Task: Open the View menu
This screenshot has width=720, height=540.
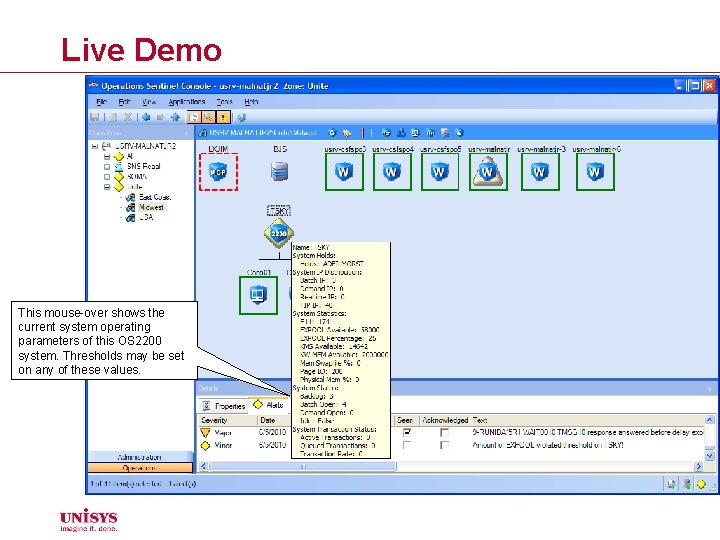Action: click(149, 101)
